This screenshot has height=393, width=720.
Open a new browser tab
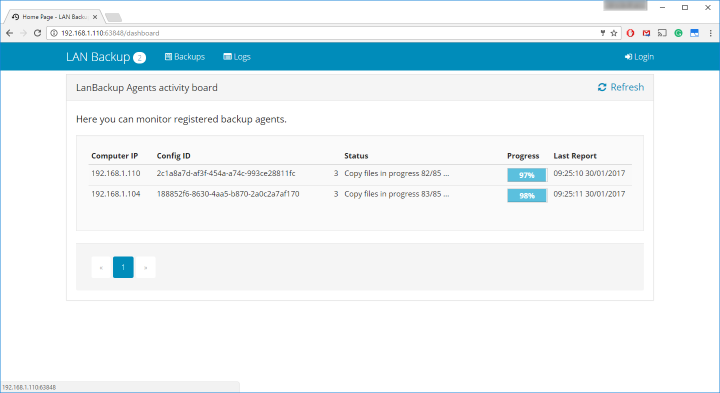tap(113, 17)
